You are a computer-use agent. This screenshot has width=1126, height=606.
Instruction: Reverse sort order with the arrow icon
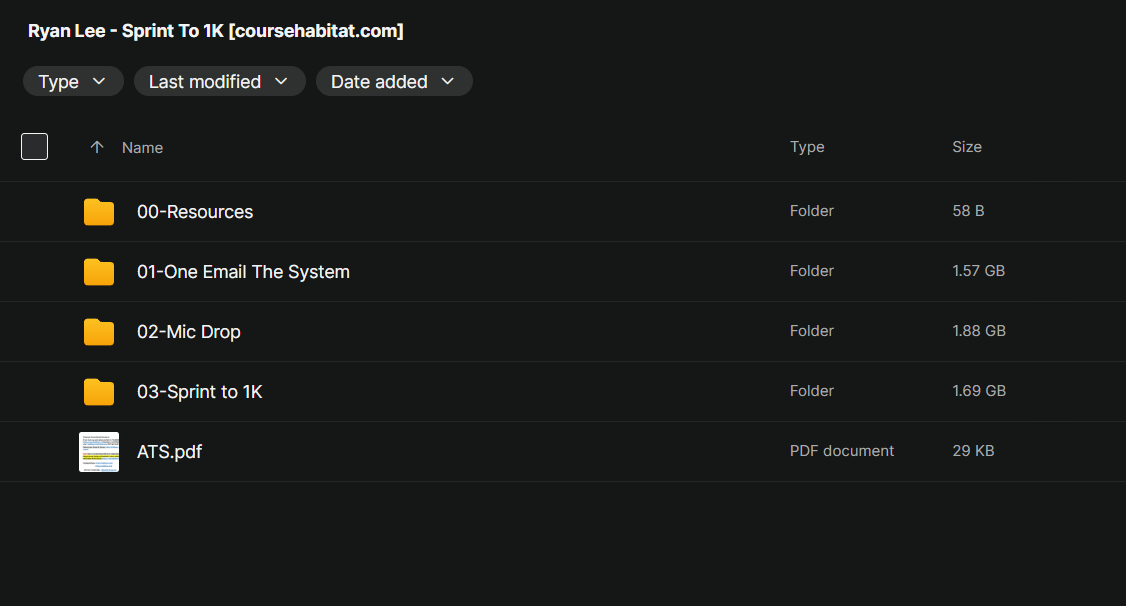[x=97, y=147]
